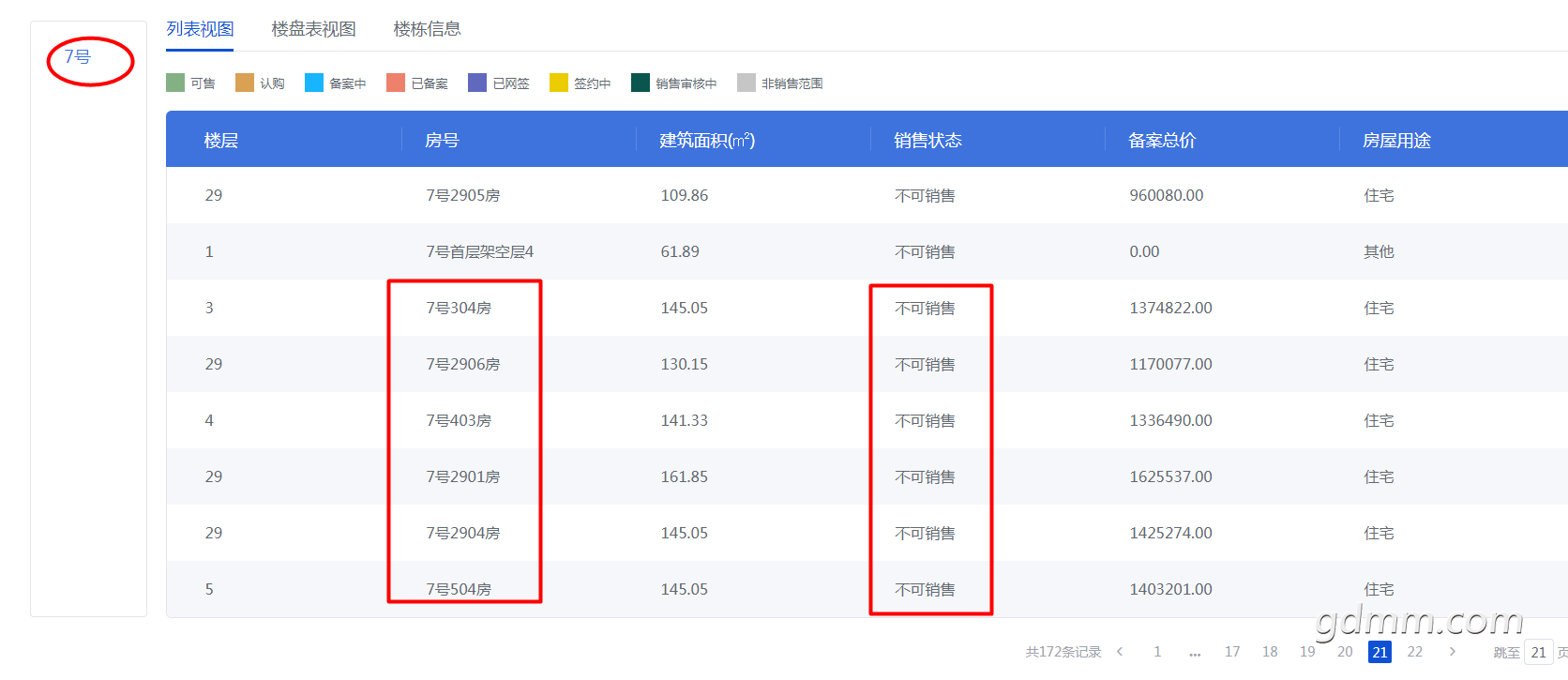Click the 楼层 column header
The height and width of the screenshot is (680, 1568).
221,141
